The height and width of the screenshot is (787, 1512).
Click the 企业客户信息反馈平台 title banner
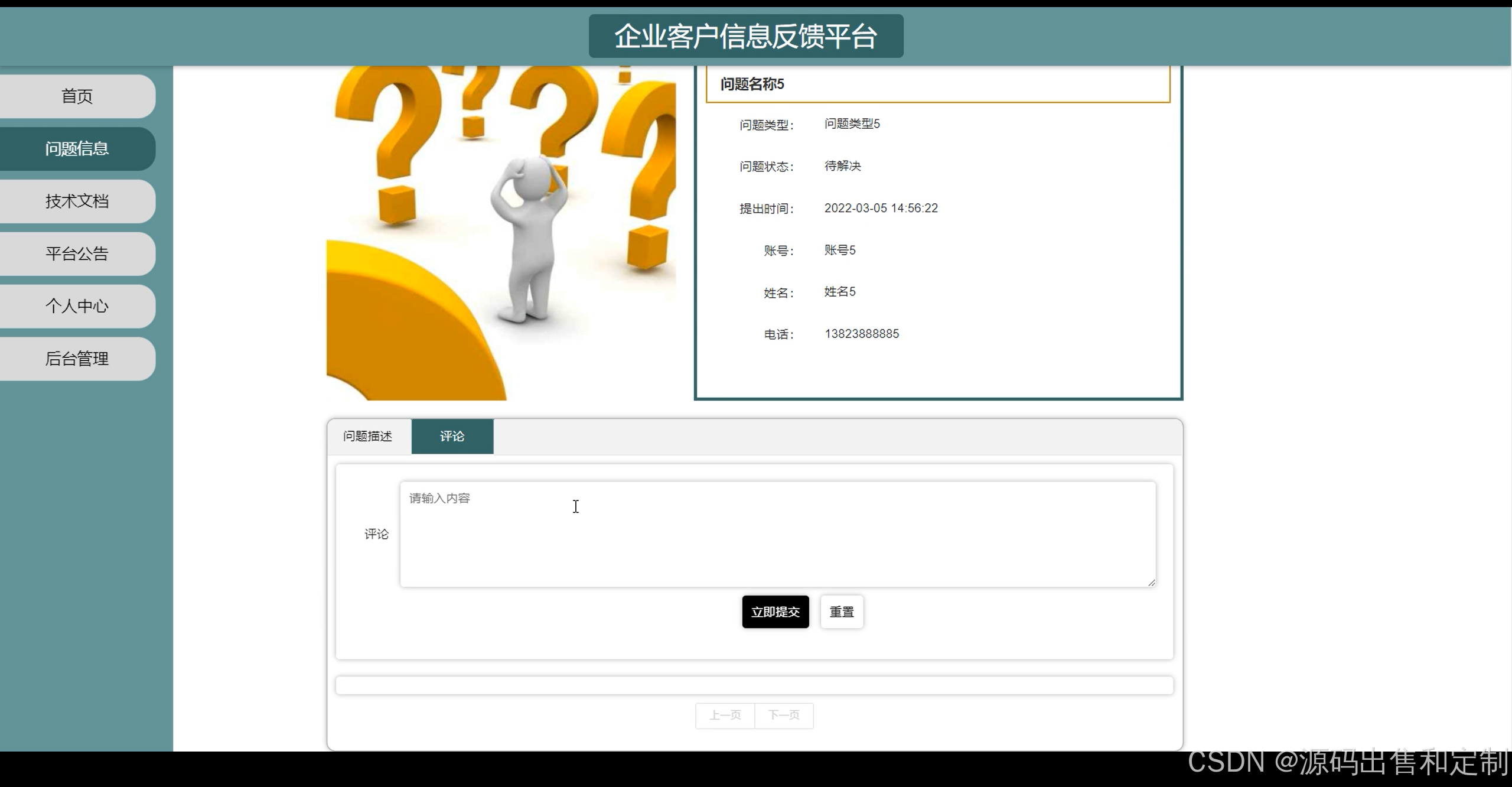pos(745,36)
